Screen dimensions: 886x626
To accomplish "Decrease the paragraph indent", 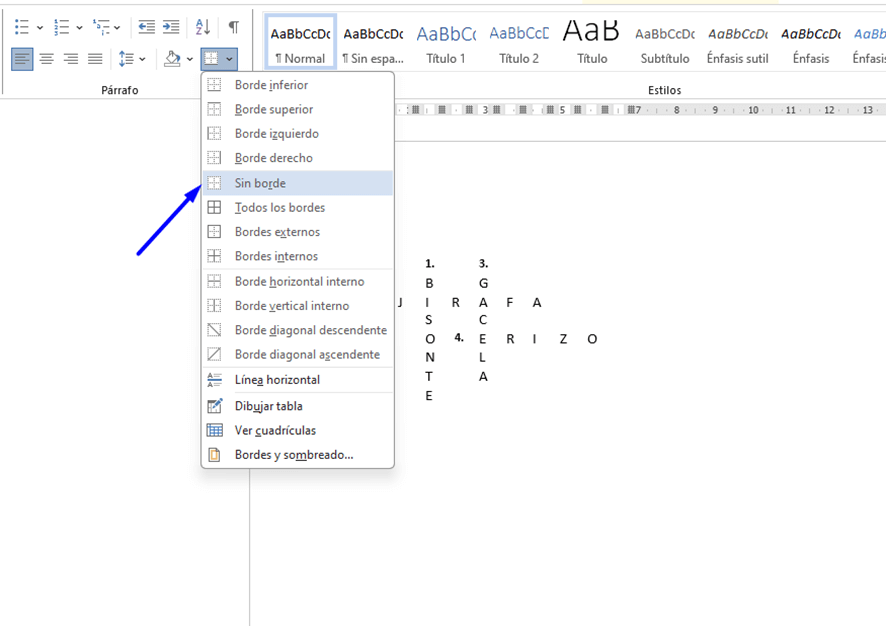I will pos(147,27).
